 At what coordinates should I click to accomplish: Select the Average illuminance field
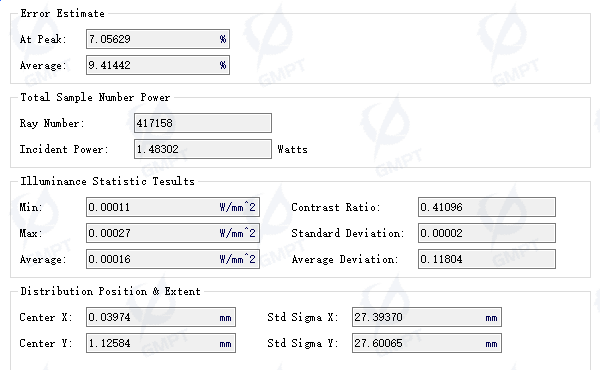point(173,259)
